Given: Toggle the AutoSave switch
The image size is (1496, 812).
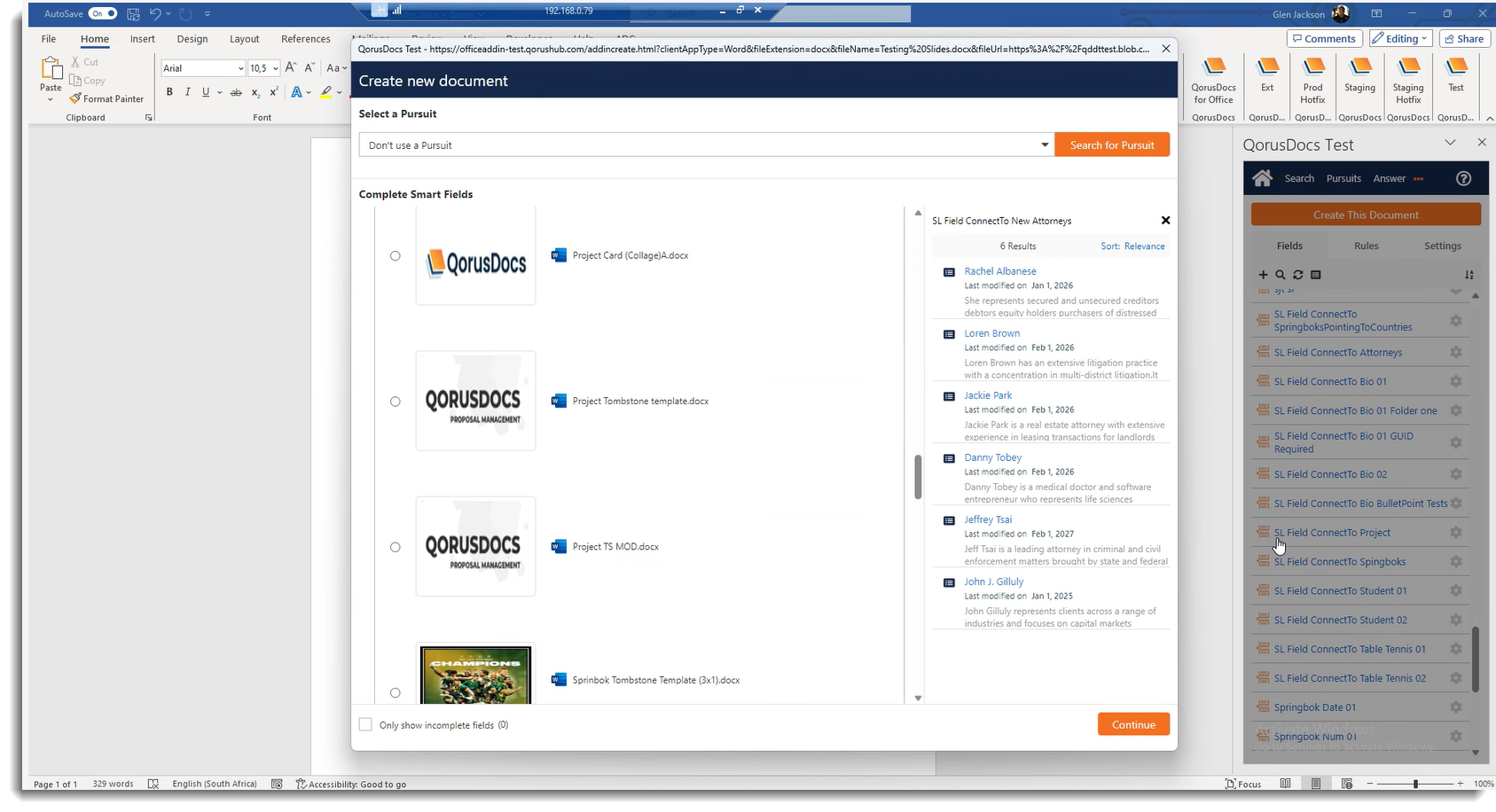Looking at the screenshot, I should [x=103, y=13].
